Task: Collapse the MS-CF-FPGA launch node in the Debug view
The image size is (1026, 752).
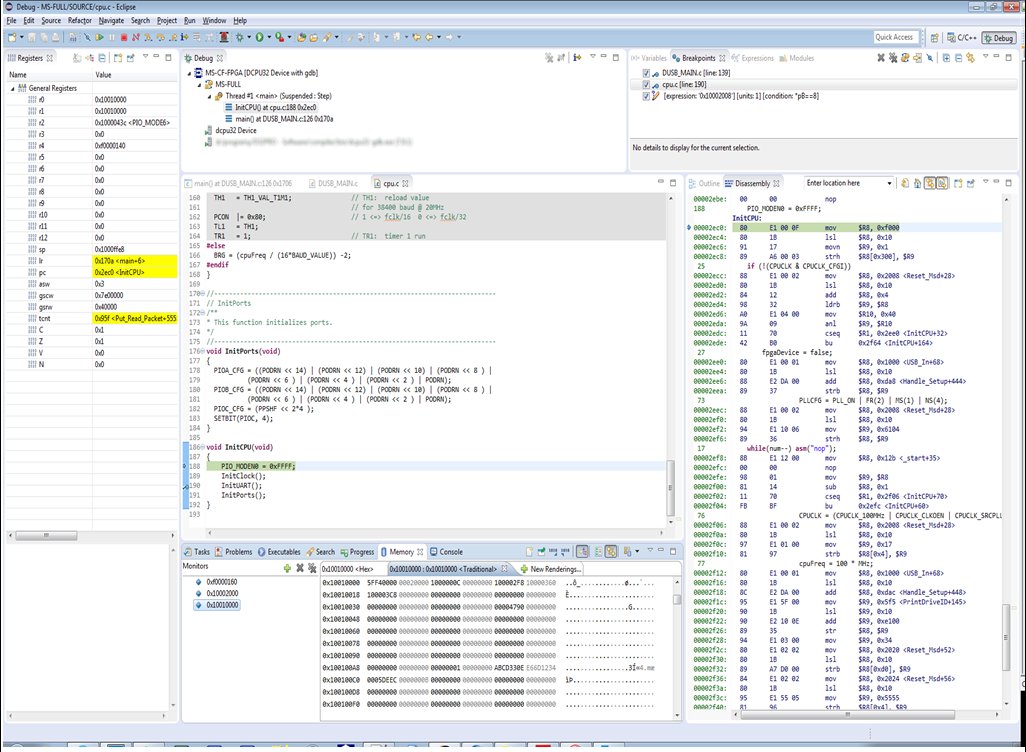Action: (x=190, y=73)
